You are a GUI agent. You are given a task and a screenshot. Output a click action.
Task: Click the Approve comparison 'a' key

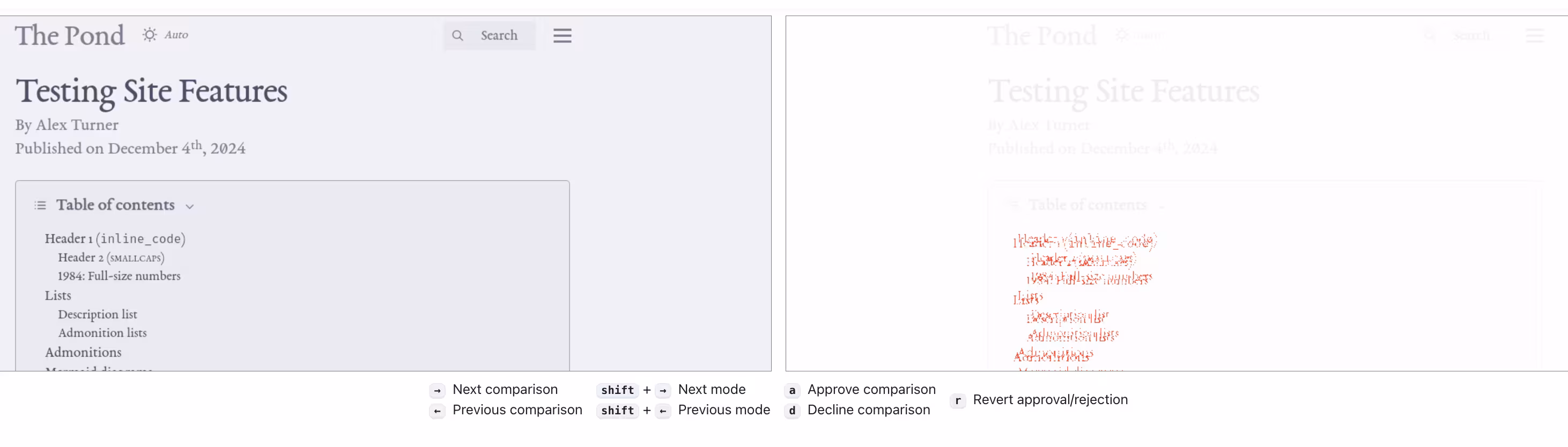(792, 390)
